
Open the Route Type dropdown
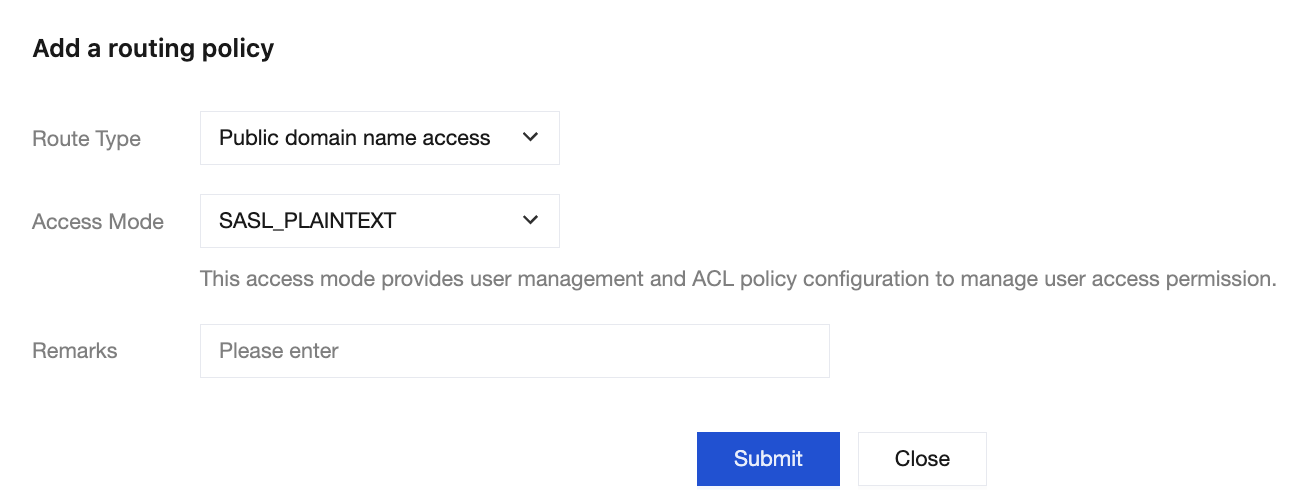(x=379, y=138)
